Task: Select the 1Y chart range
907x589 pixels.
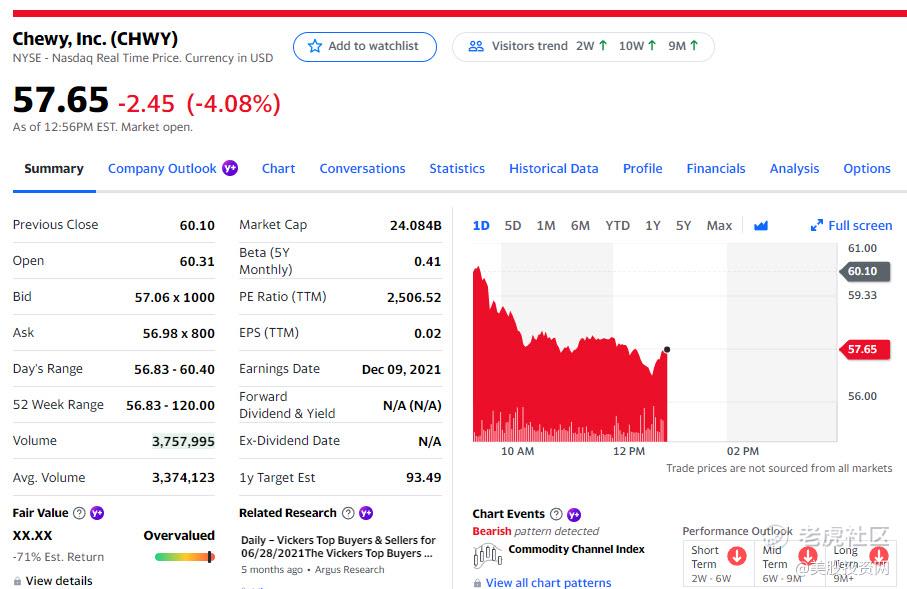Action: 652,226
